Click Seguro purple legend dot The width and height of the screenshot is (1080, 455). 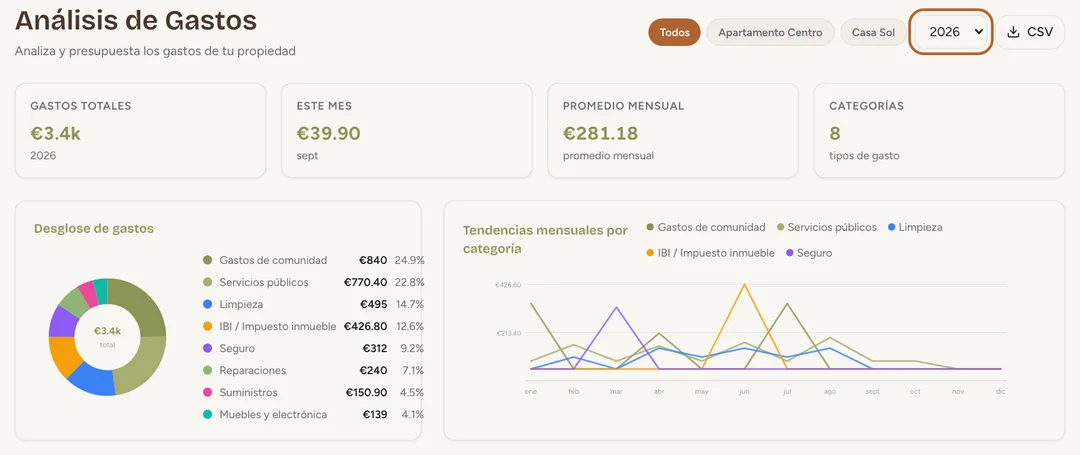tap(789, 253)
